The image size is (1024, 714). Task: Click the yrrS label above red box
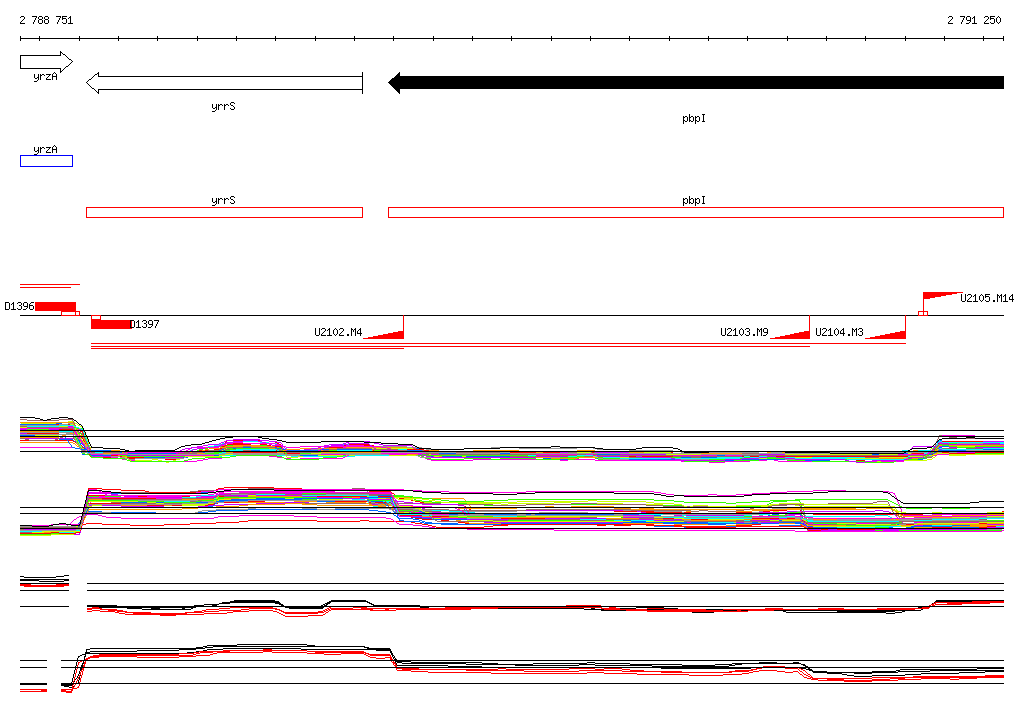[223, 201]
